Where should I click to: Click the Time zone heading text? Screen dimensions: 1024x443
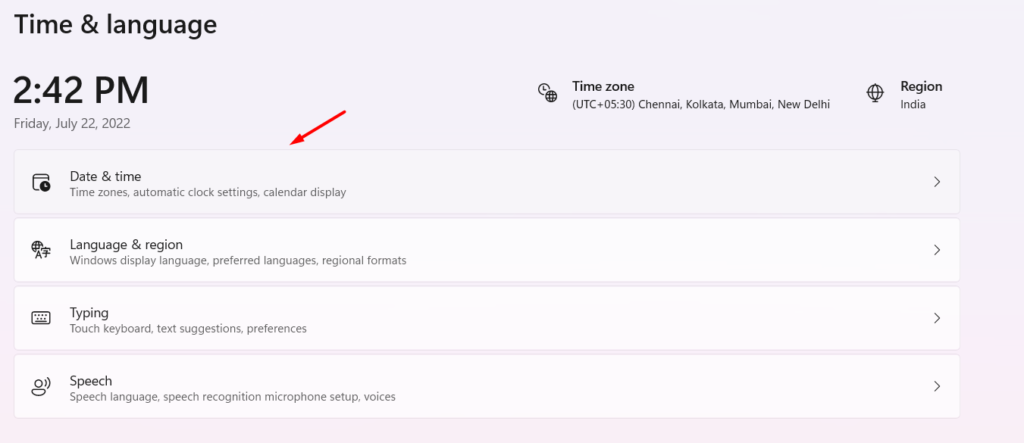pos(603,86)
